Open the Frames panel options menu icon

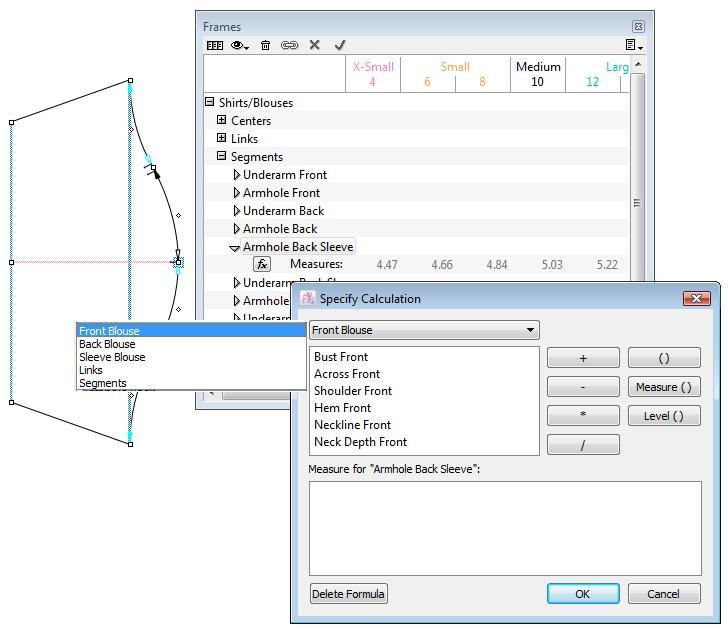tap(633, 45)
